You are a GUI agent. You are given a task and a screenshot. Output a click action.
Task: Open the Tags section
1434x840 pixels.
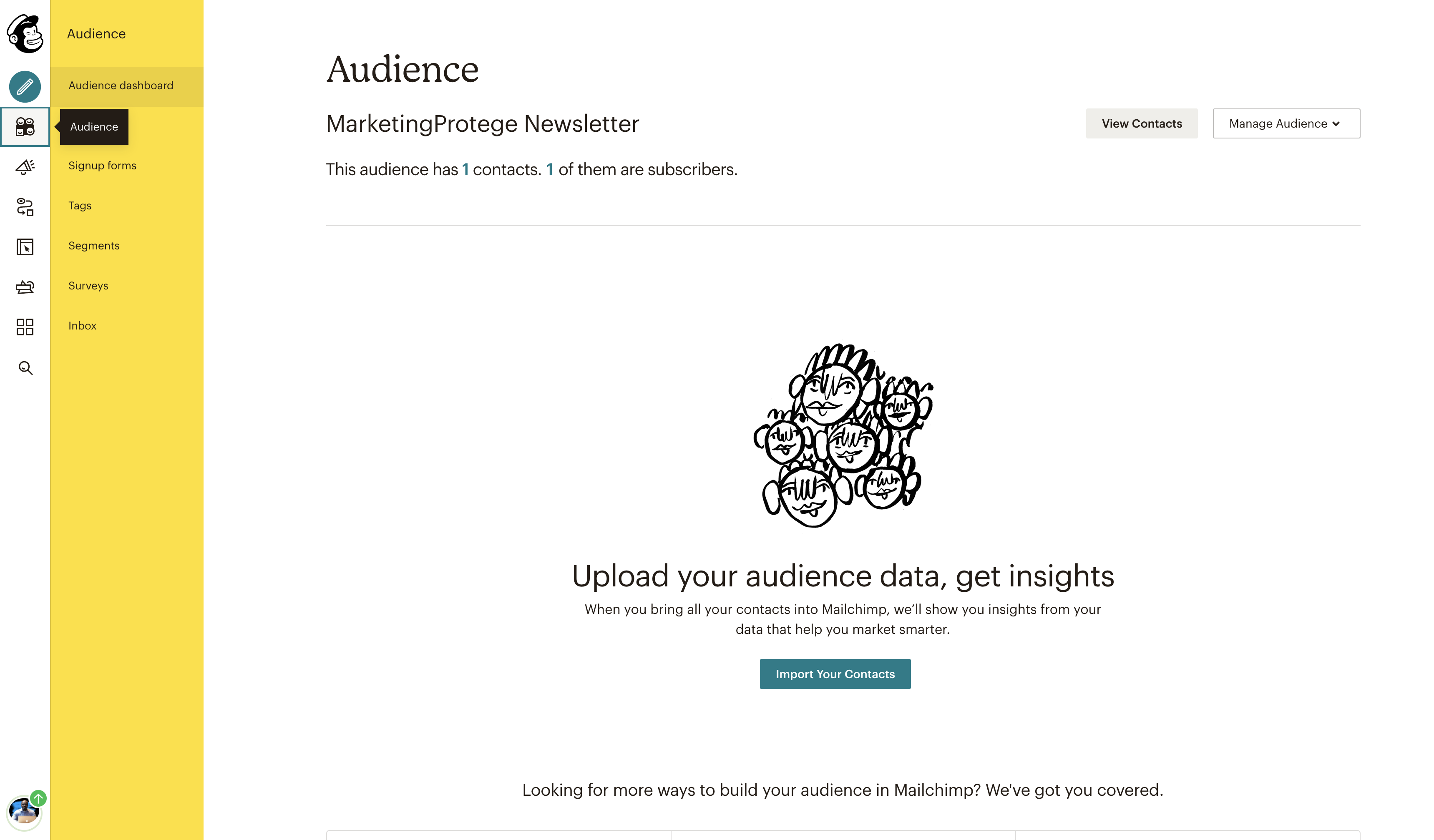pos(80,206)
